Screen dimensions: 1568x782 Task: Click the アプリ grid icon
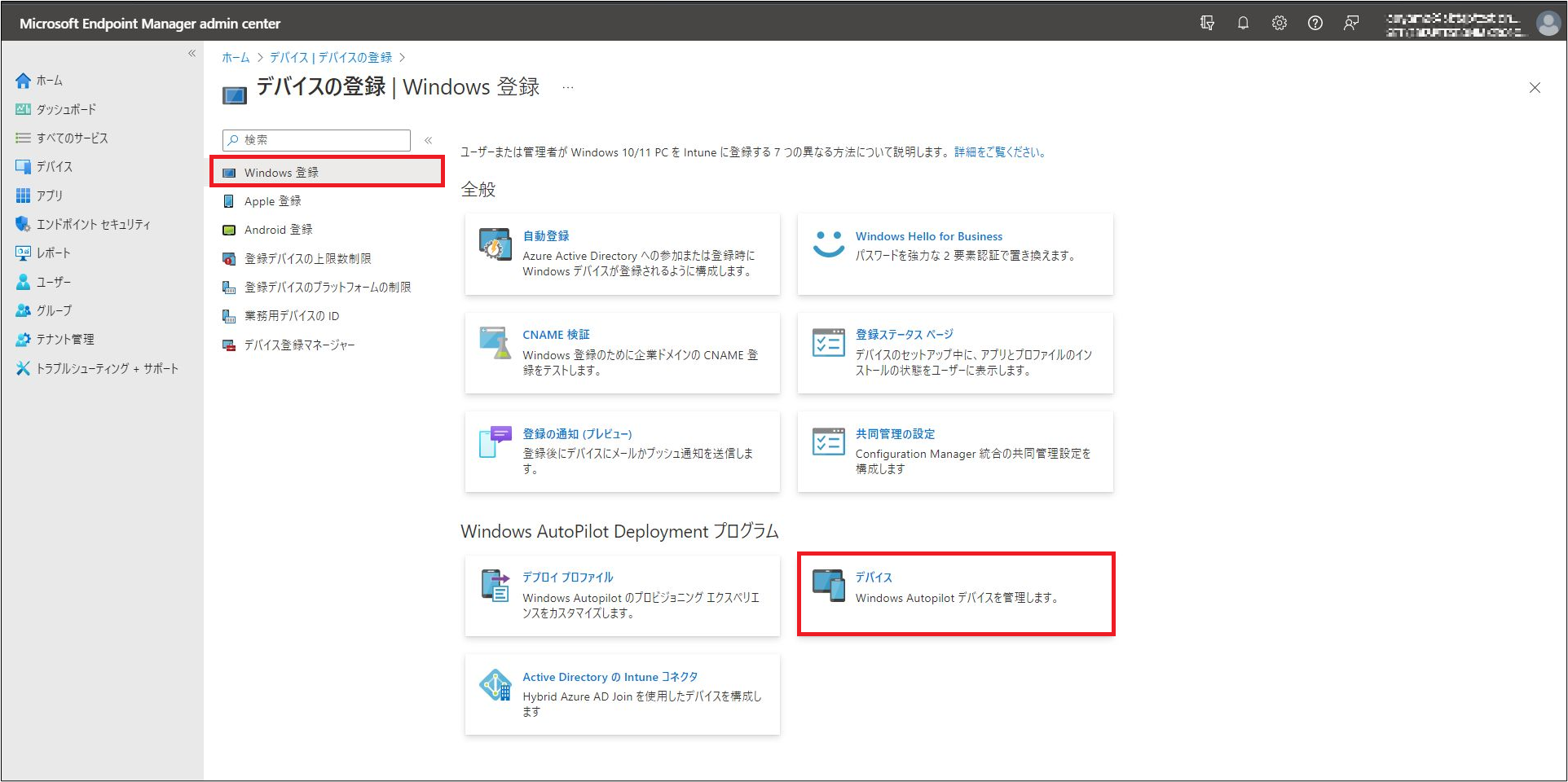point(23,195)
